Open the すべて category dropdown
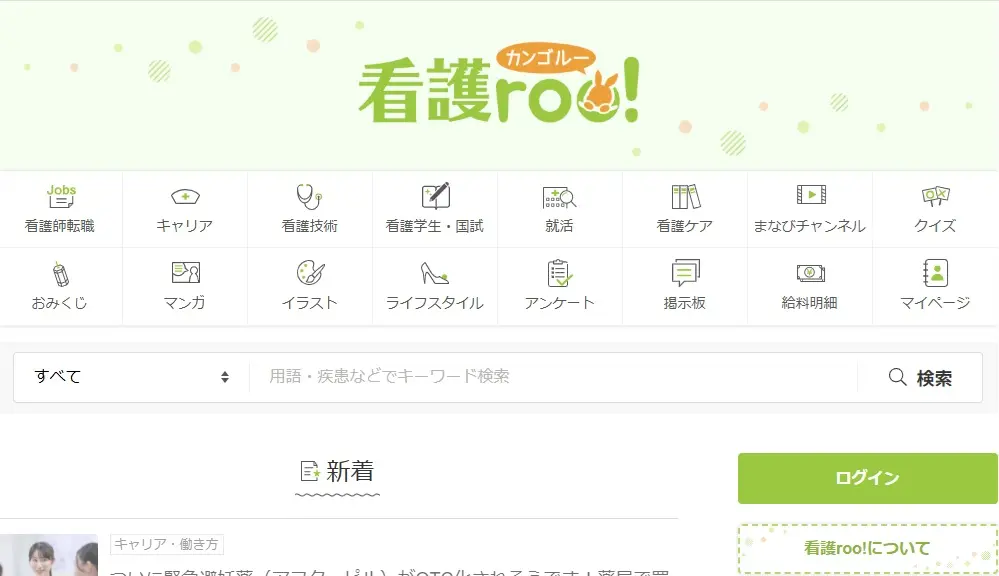The width and height of the screenshot is (999, 576). pyautogui.click(x=131, y=377)
